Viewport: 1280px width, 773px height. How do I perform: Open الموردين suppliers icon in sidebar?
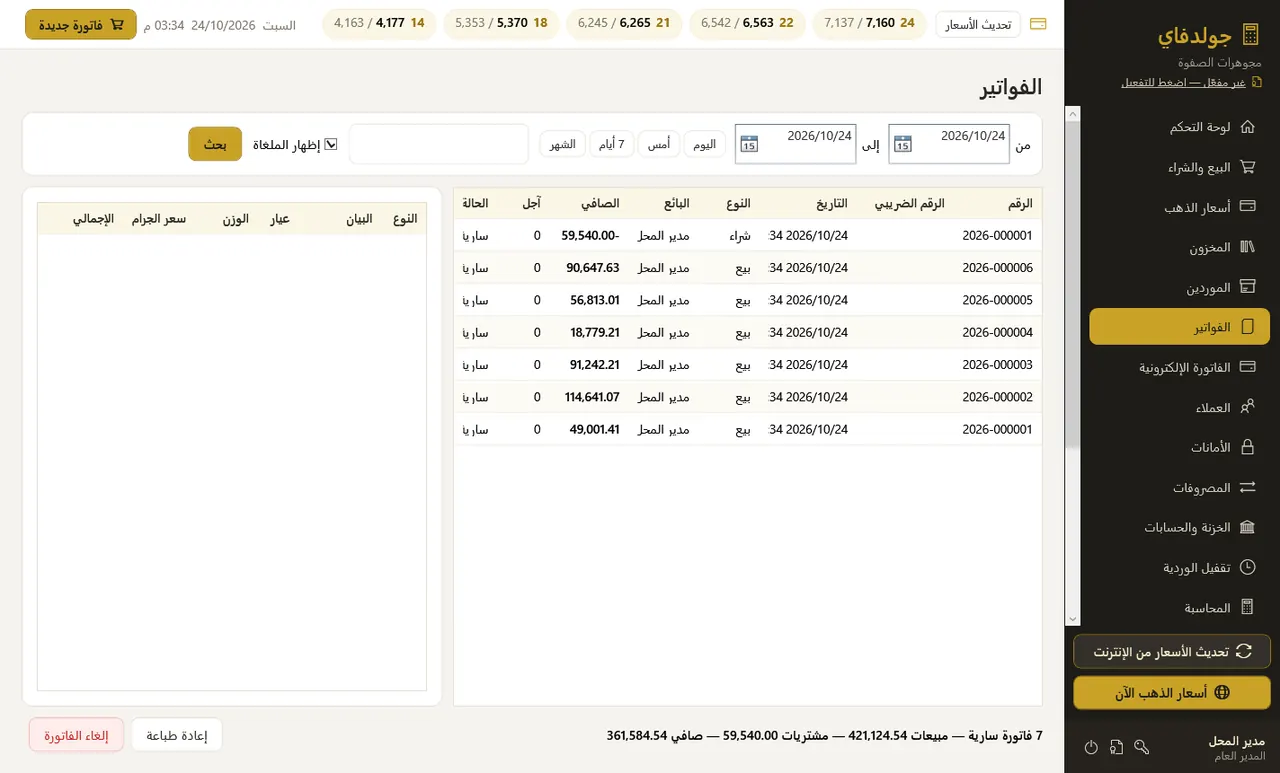1247,287
